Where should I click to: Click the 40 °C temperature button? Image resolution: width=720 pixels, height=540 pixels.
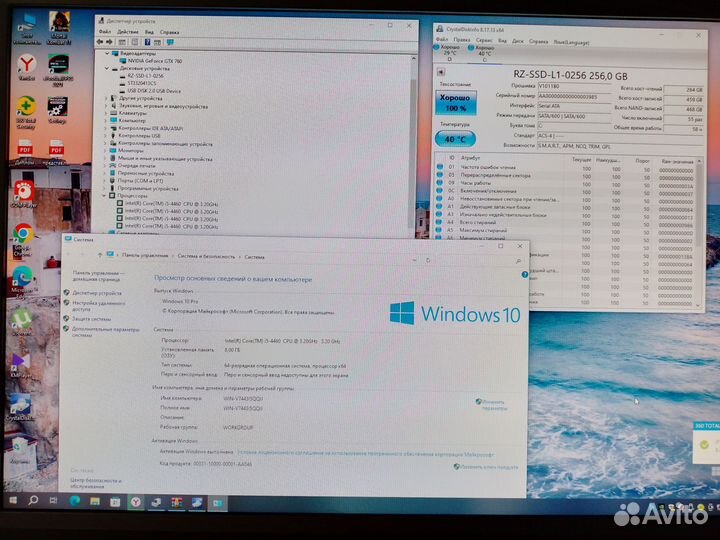coord(455,139)
